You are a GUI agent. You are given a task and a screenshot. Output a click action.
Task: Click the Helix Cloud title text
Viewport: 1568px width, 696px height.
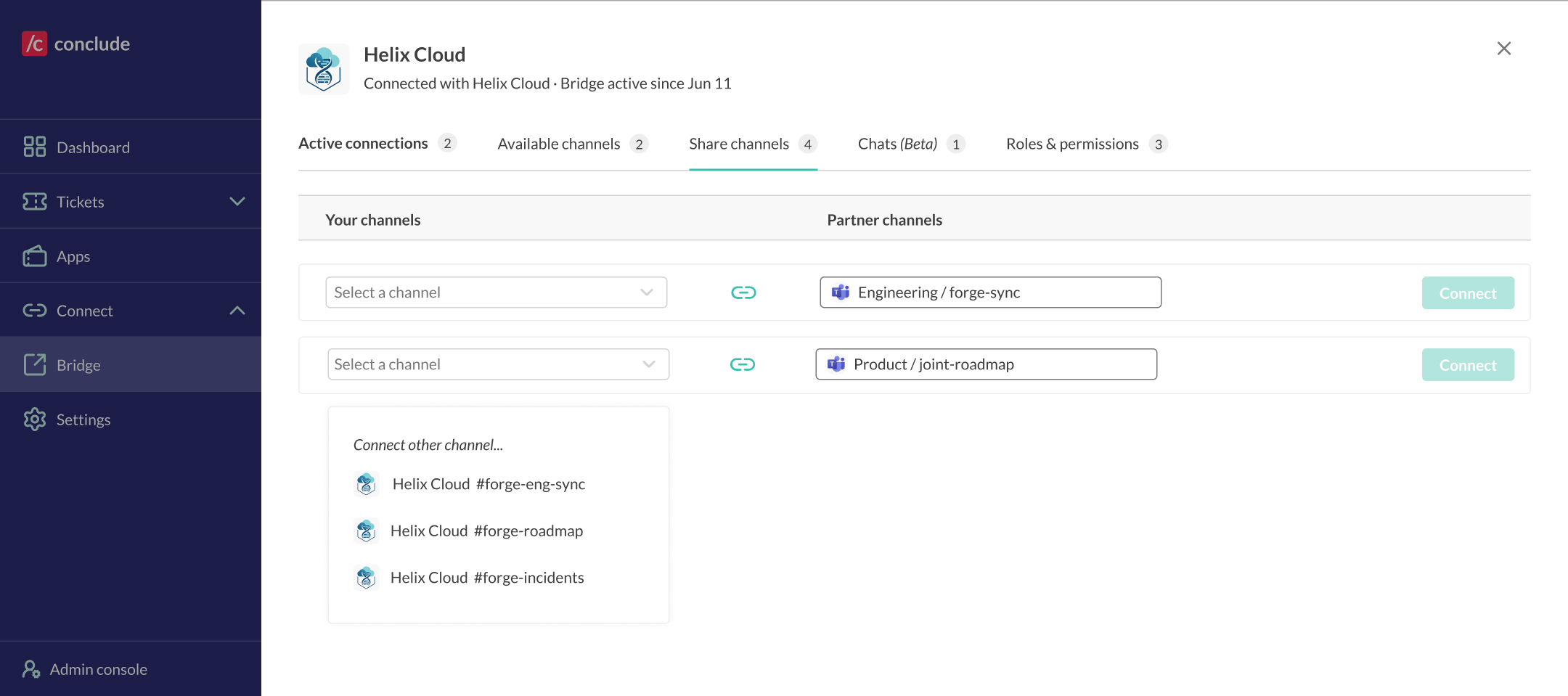415,54
